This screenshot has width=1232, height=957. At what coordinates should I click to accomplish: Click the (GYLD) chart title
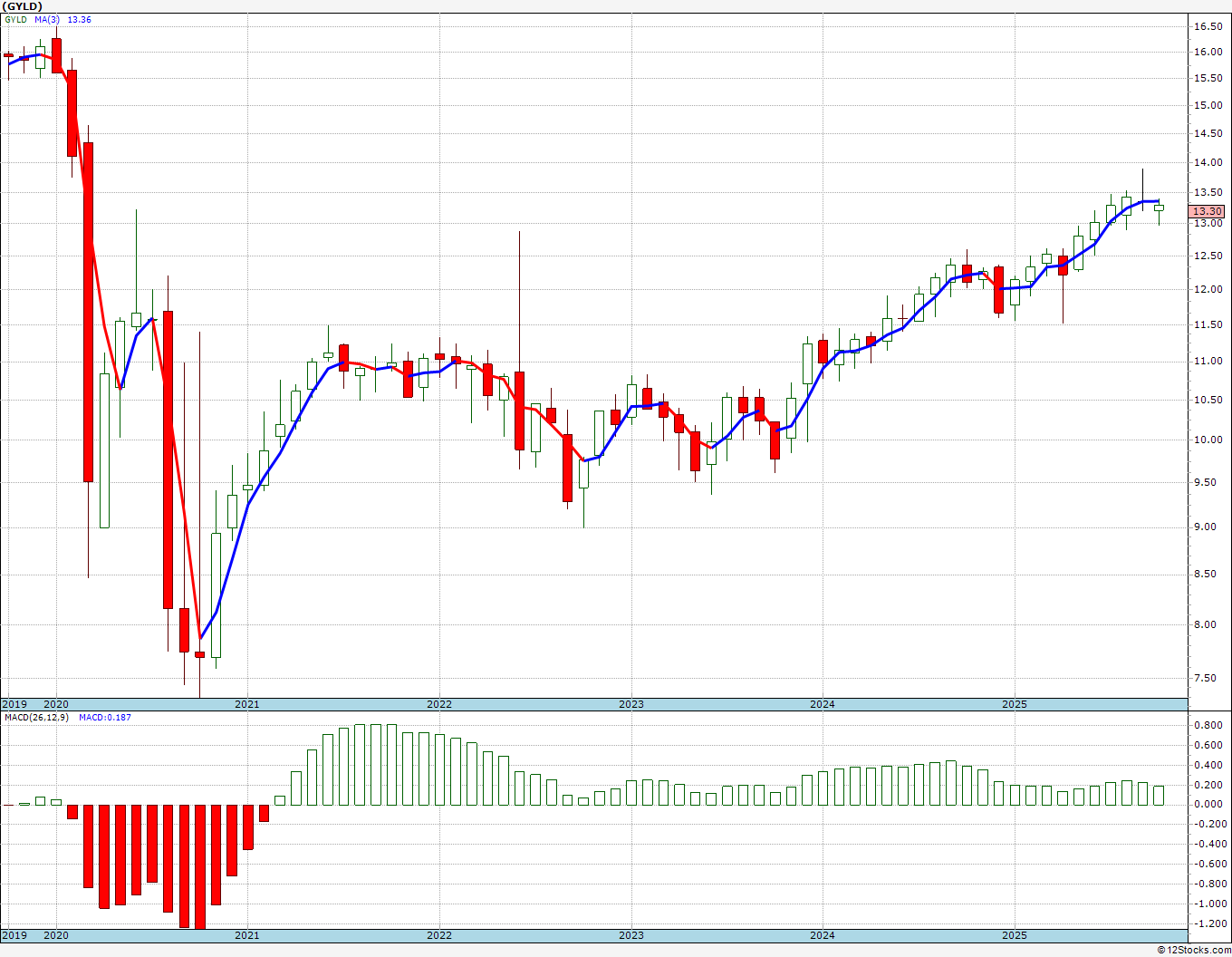click(24, 6)
